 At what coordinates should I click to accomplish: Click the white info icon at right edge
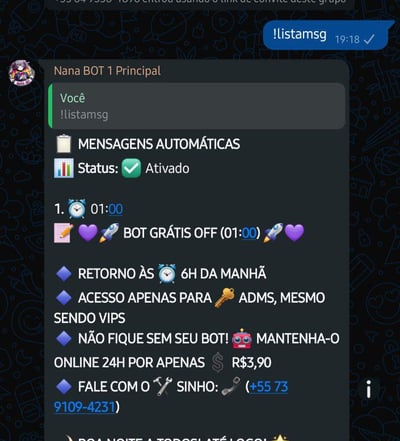tap(369, 389)
